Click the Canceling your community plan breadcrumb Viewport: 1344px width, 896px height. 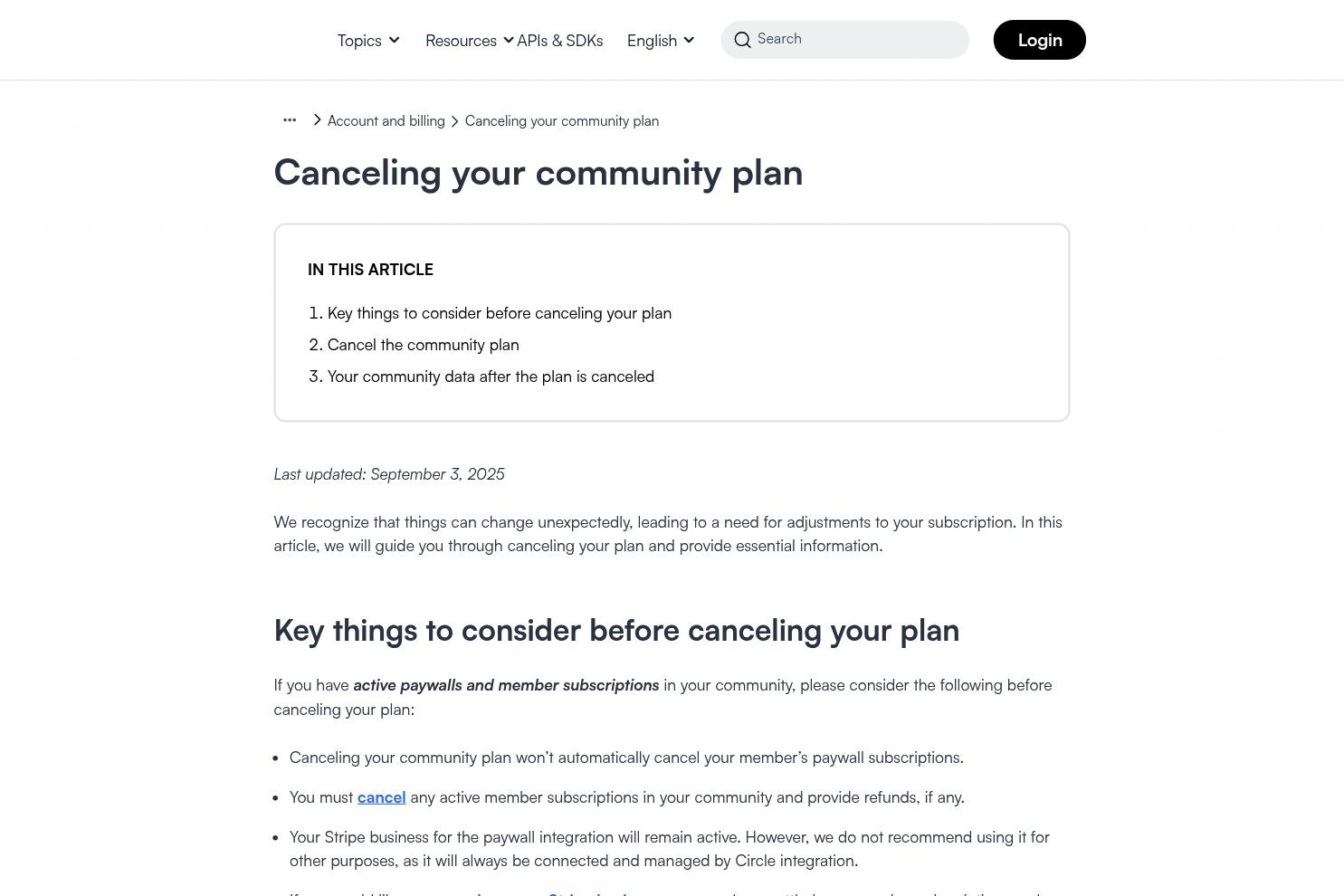pyautogui.click(x=562, y=121)
